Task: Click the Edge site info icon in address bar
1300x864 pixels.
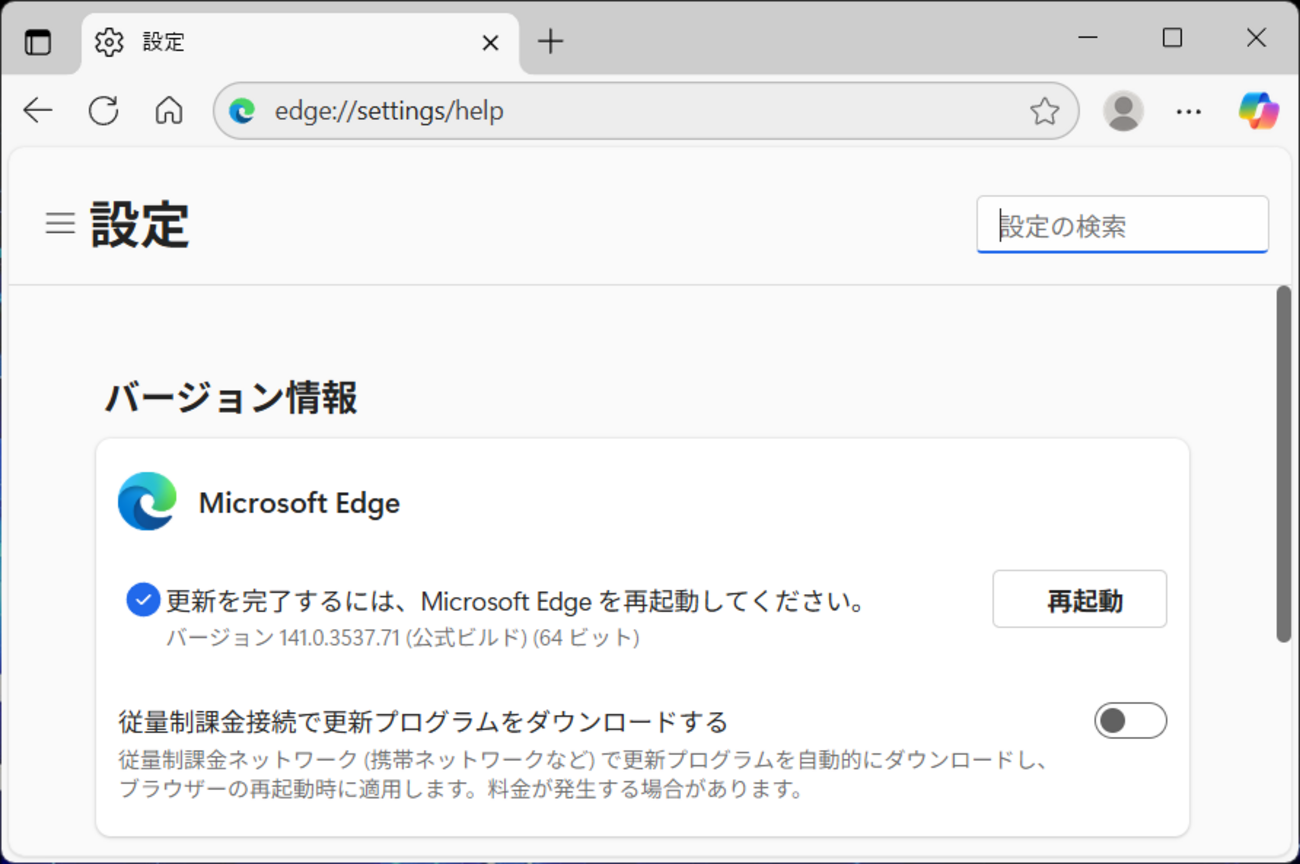Action: tap(242, 110)
